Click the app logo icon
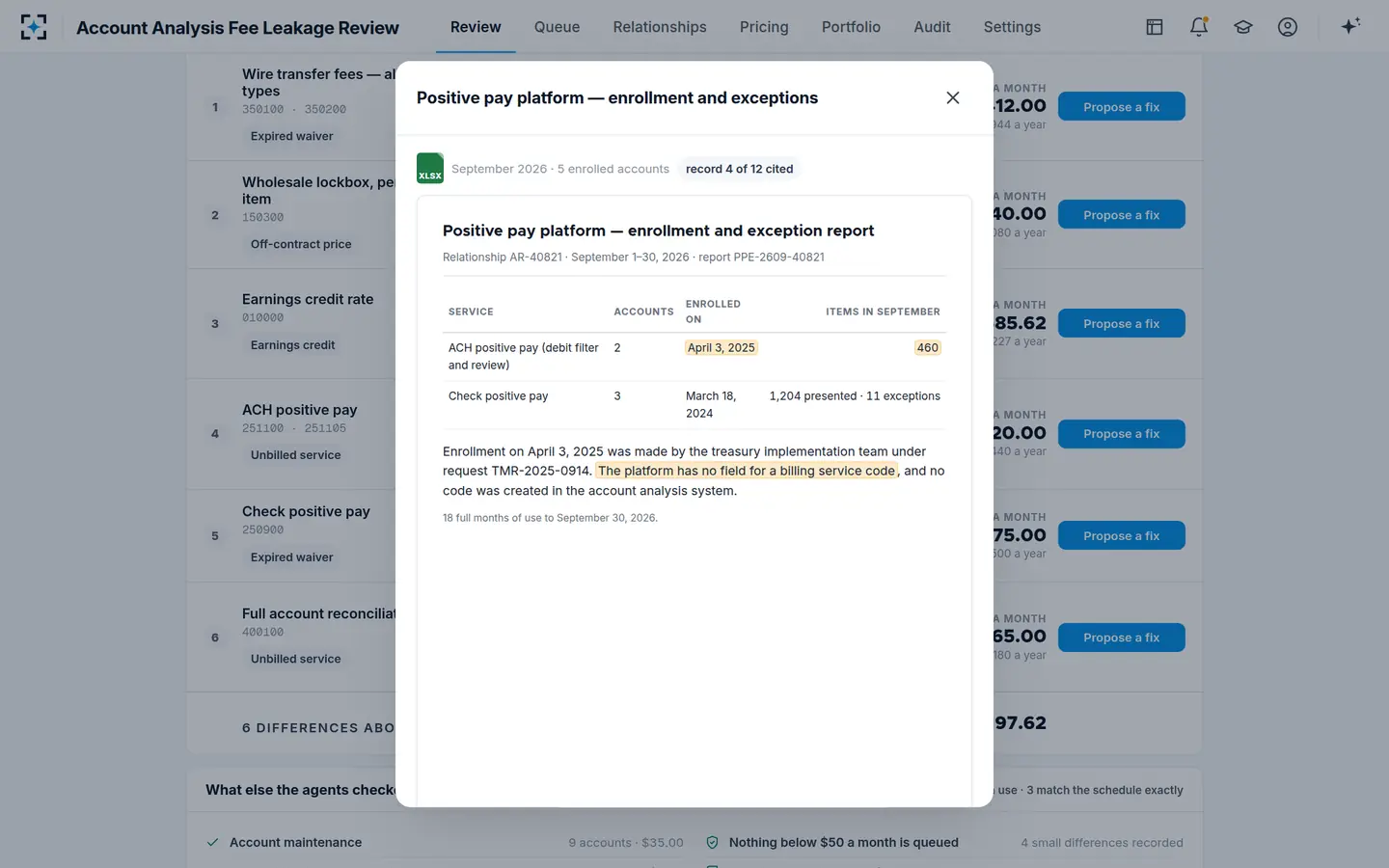Viewport: 1389px width, 868px height. 34,27
